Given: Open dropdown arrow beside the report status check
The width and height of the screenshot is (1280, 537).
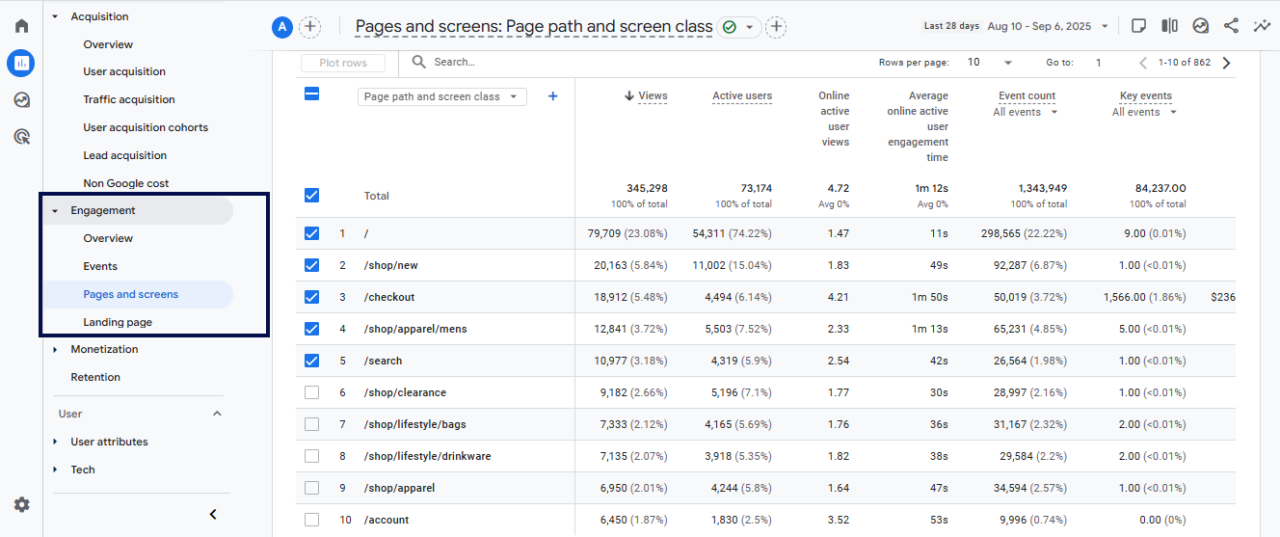Looking at the screenshot, I should (748, 27).
